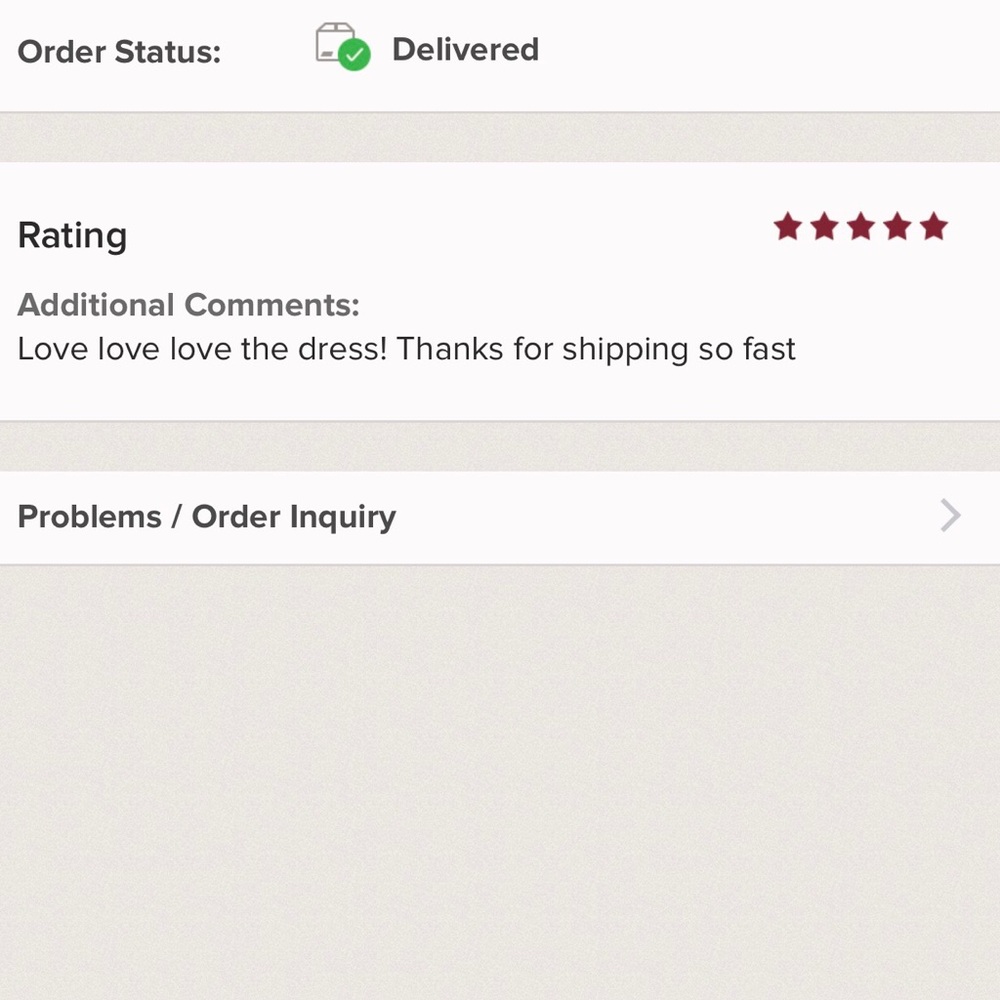Click the word "Inquiry" in the bottom row
1000x1000 pixels.
(x=342, y=517)
